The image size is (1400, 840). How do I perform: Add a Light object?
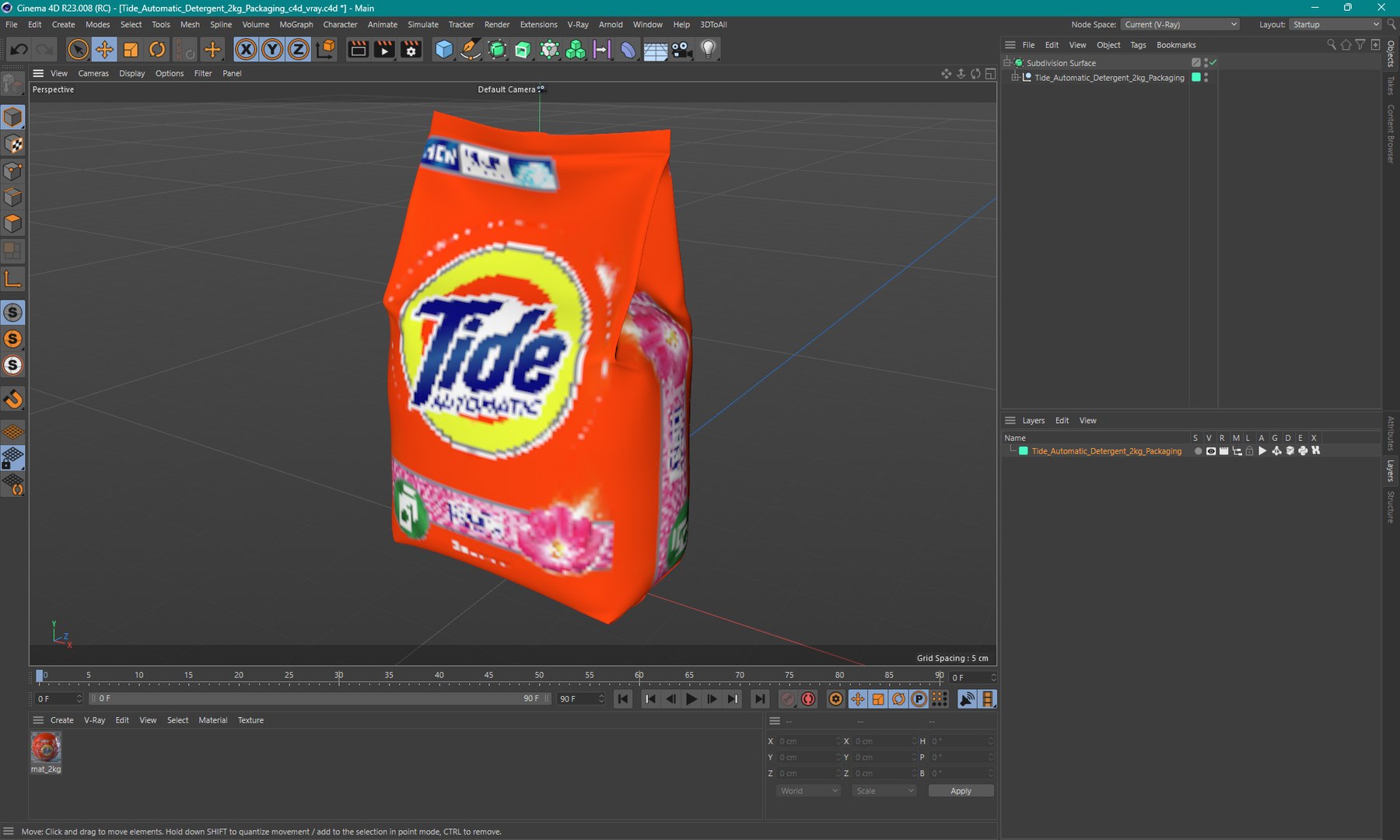(708, 50)
